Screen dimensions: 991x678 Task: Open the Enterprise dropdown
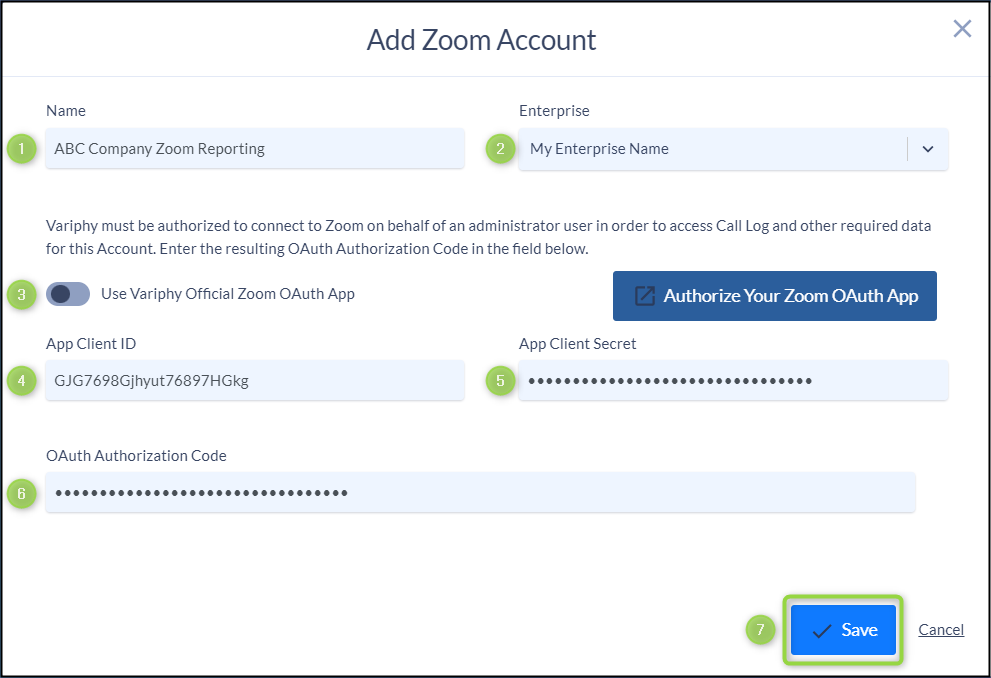[x=733, y=149]
